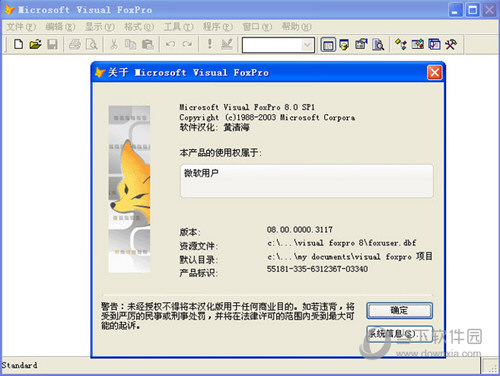Click the Print Preview toolbar icon
Viewport: 500px width, 376px height.
(x=92, y=44)
